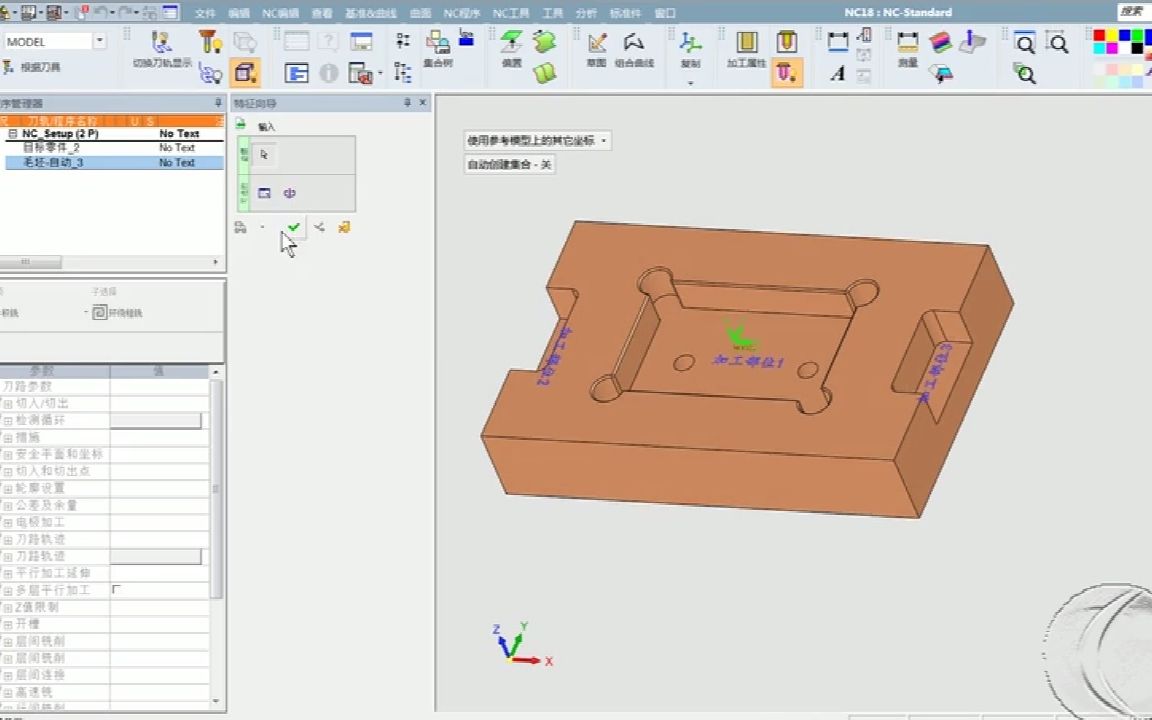Open the MODEL dropdown list

99,41
